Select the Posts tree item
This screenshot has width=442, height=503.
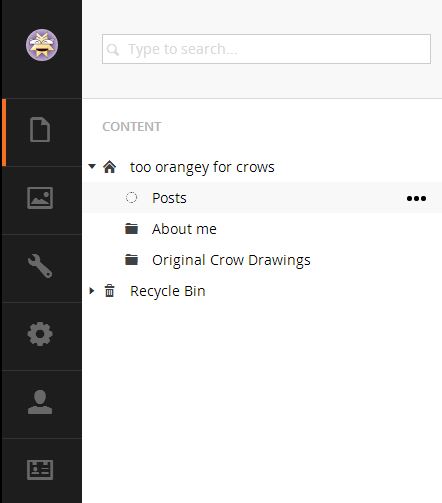(169, 198)
